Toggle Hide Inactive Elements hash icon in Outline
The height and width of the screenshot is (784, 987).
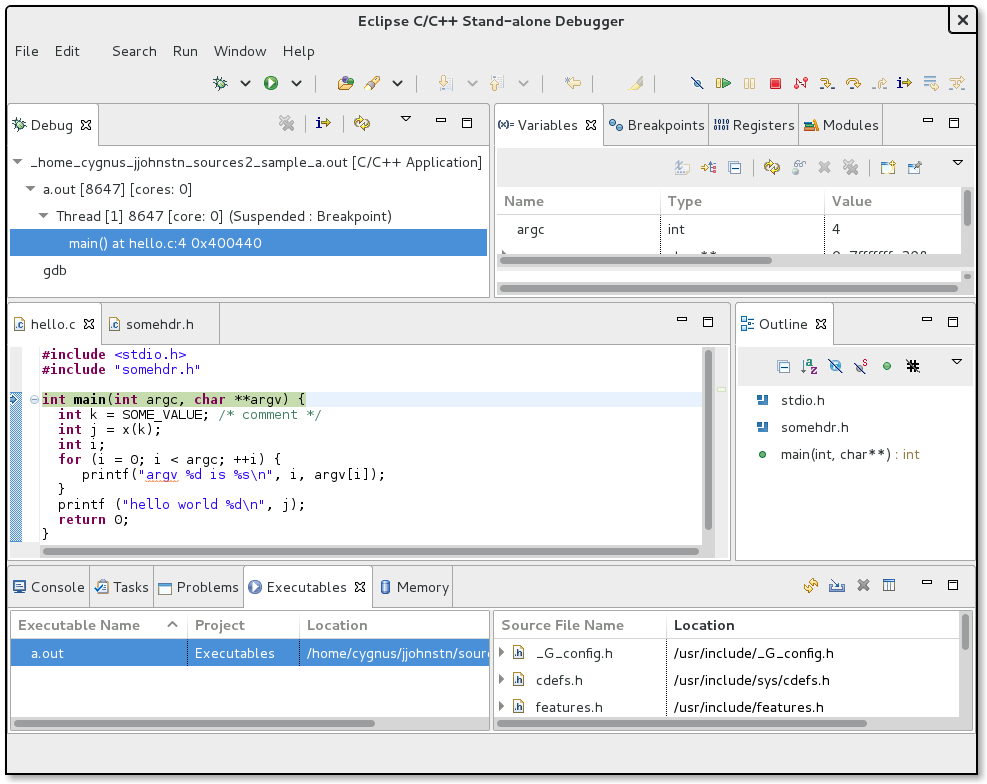point(913,366)
